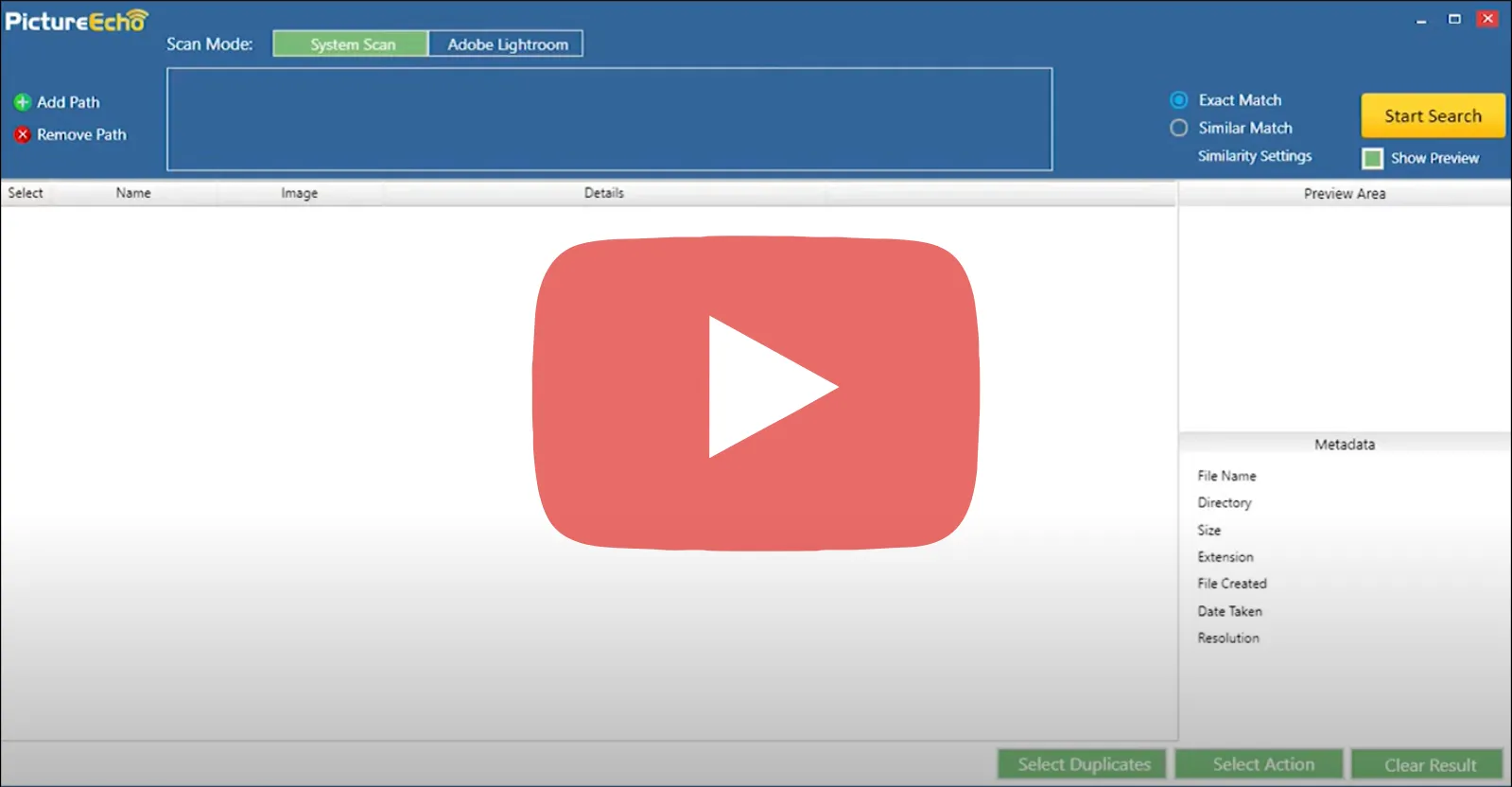Click the Remove Path label

click(x=81, y=135)
